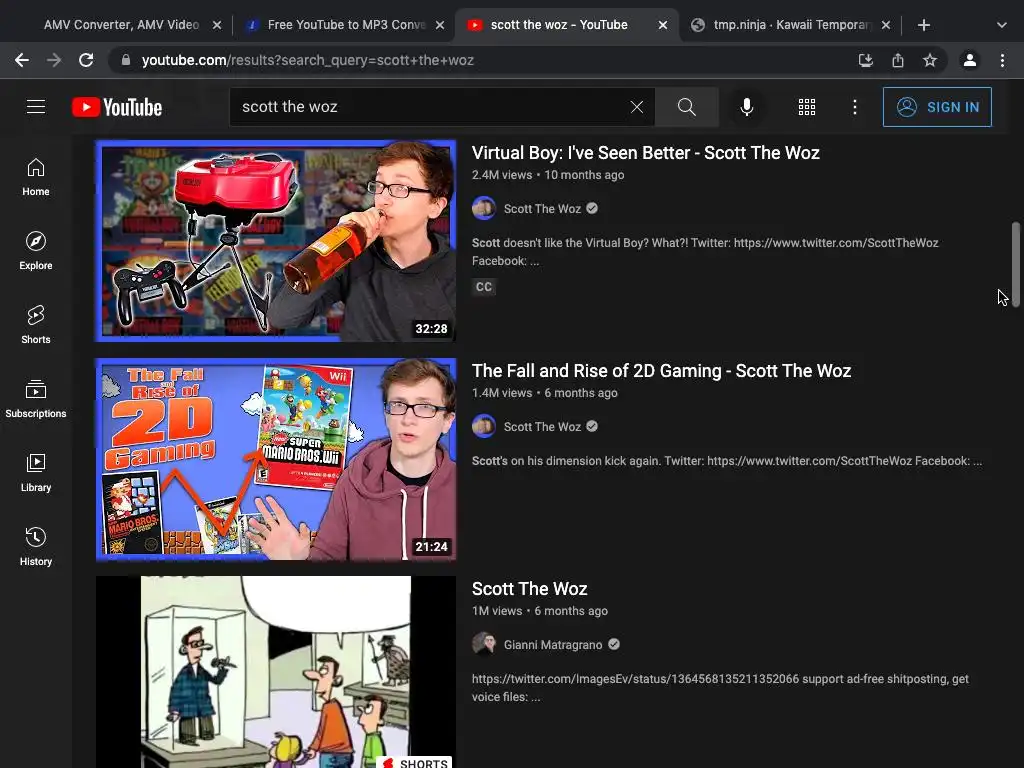Close the scott the woz YouTube tab
1024x768 pixels.
point(663,25)
